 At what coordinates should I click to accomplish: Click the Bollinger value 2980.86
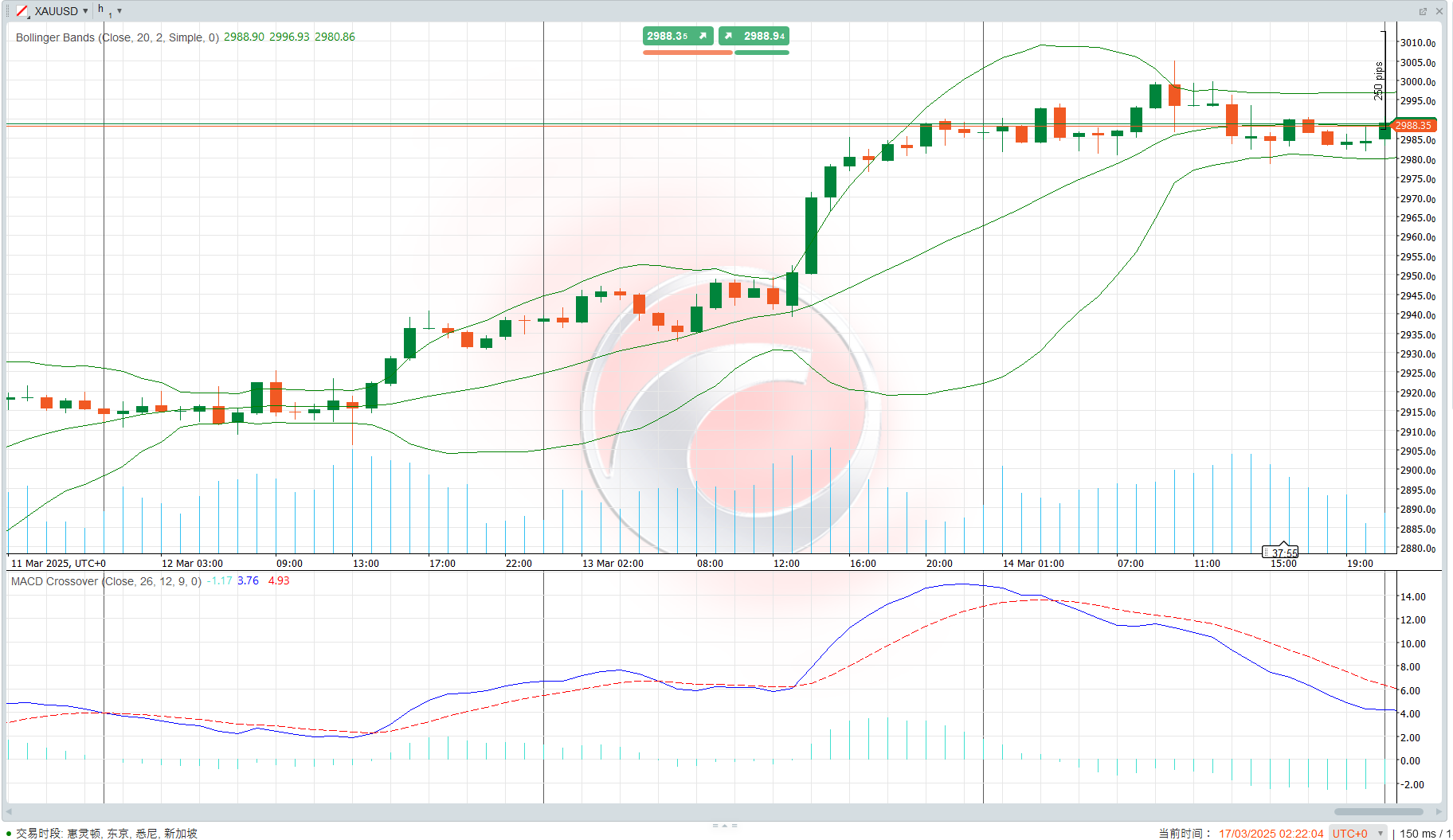[x=335, y=37]
